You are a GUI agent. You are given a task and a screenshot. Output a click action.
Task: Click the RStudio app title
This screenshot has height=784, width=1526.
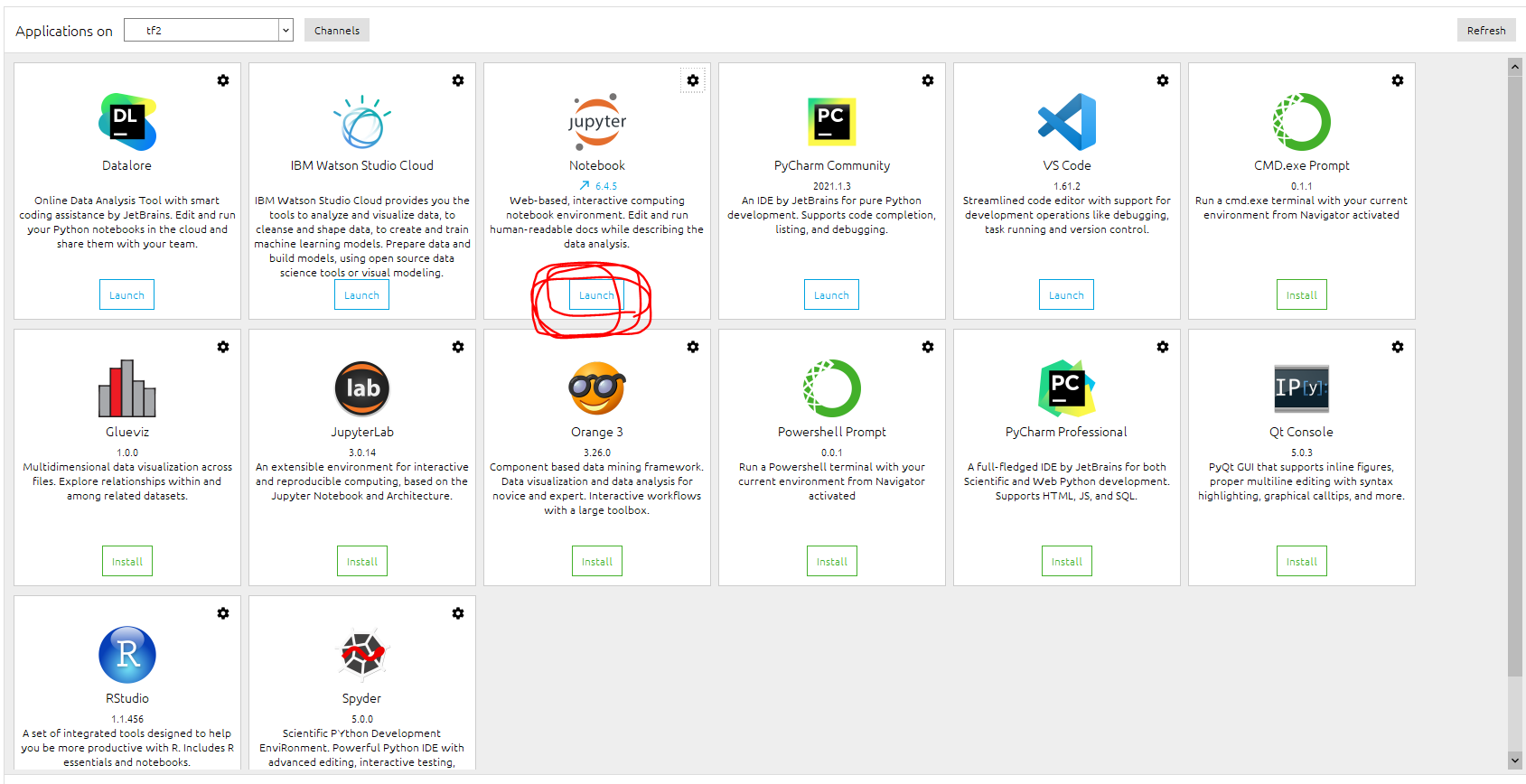click(x=127, y=698)
